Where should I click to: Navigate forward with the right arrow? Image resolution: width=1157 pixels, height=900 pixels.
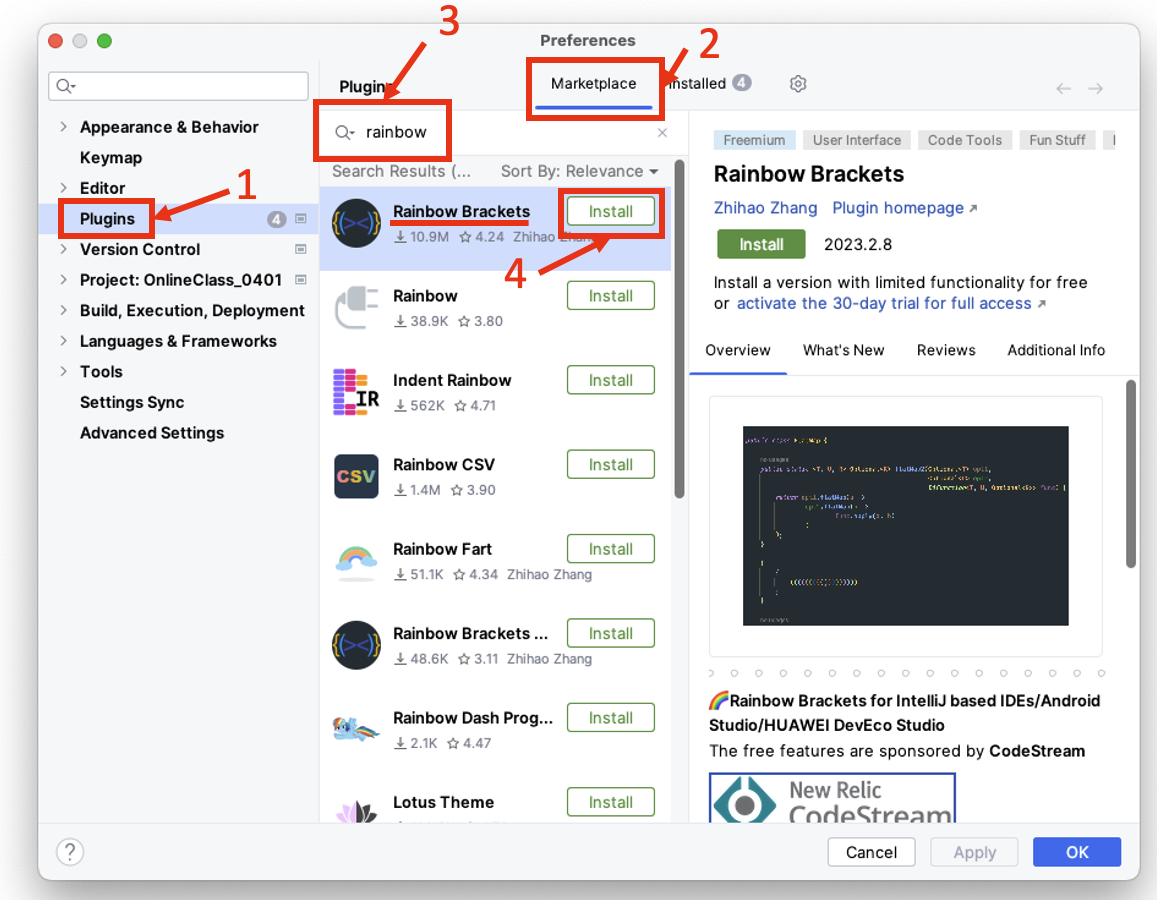[1096, 89]
